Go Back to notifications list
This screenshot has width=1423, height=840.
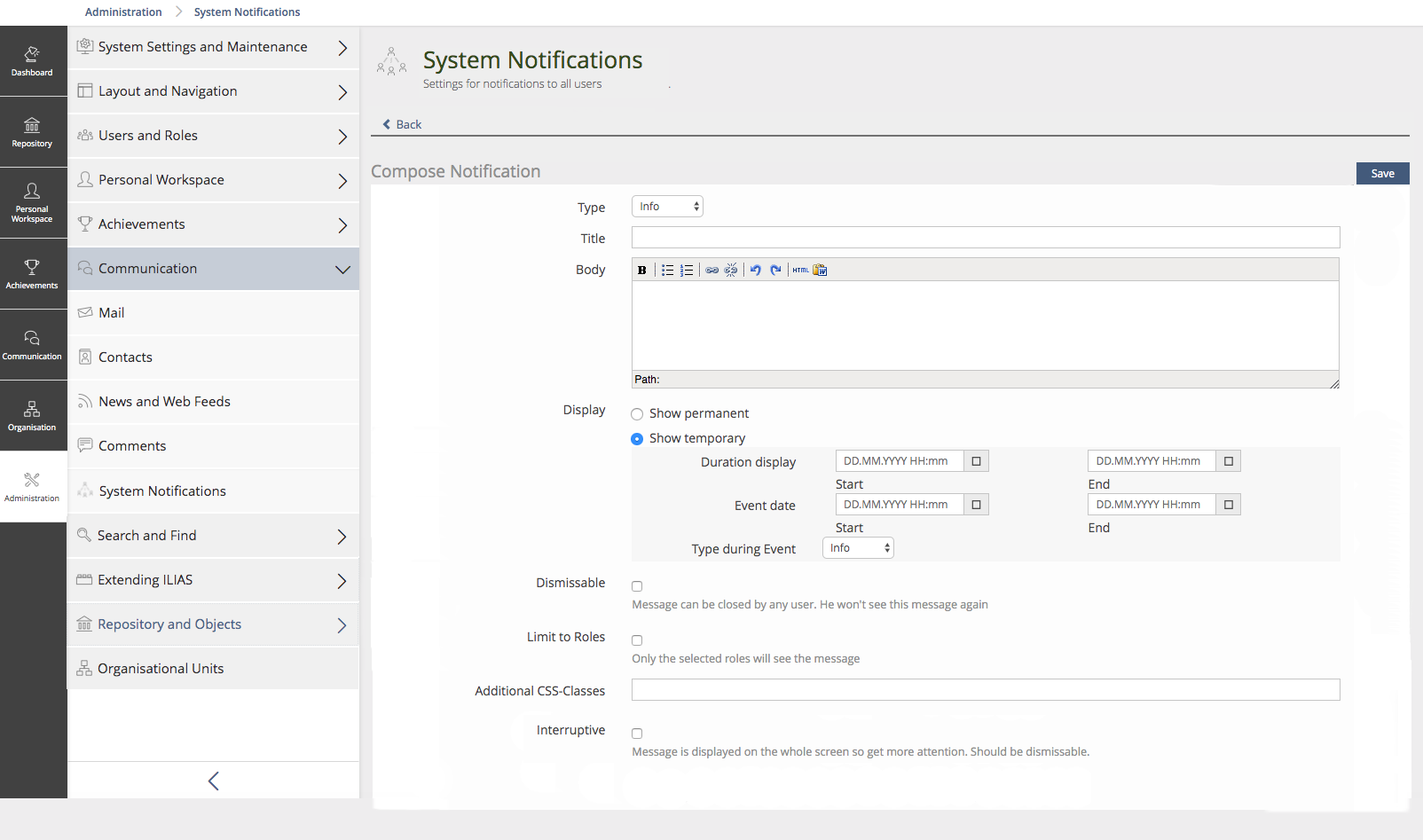tap(402, 125)
